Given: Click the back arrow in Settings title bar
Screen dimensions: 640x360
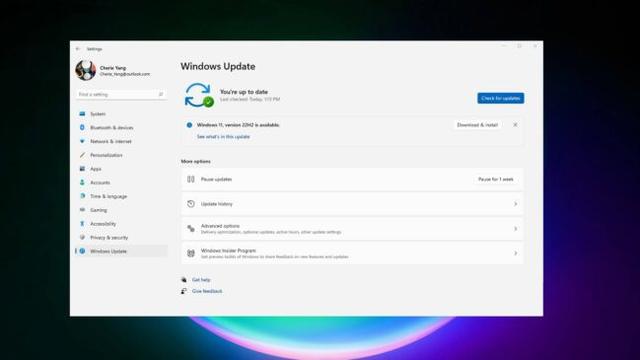Looking at the screenshot, I should click(78, 49).
